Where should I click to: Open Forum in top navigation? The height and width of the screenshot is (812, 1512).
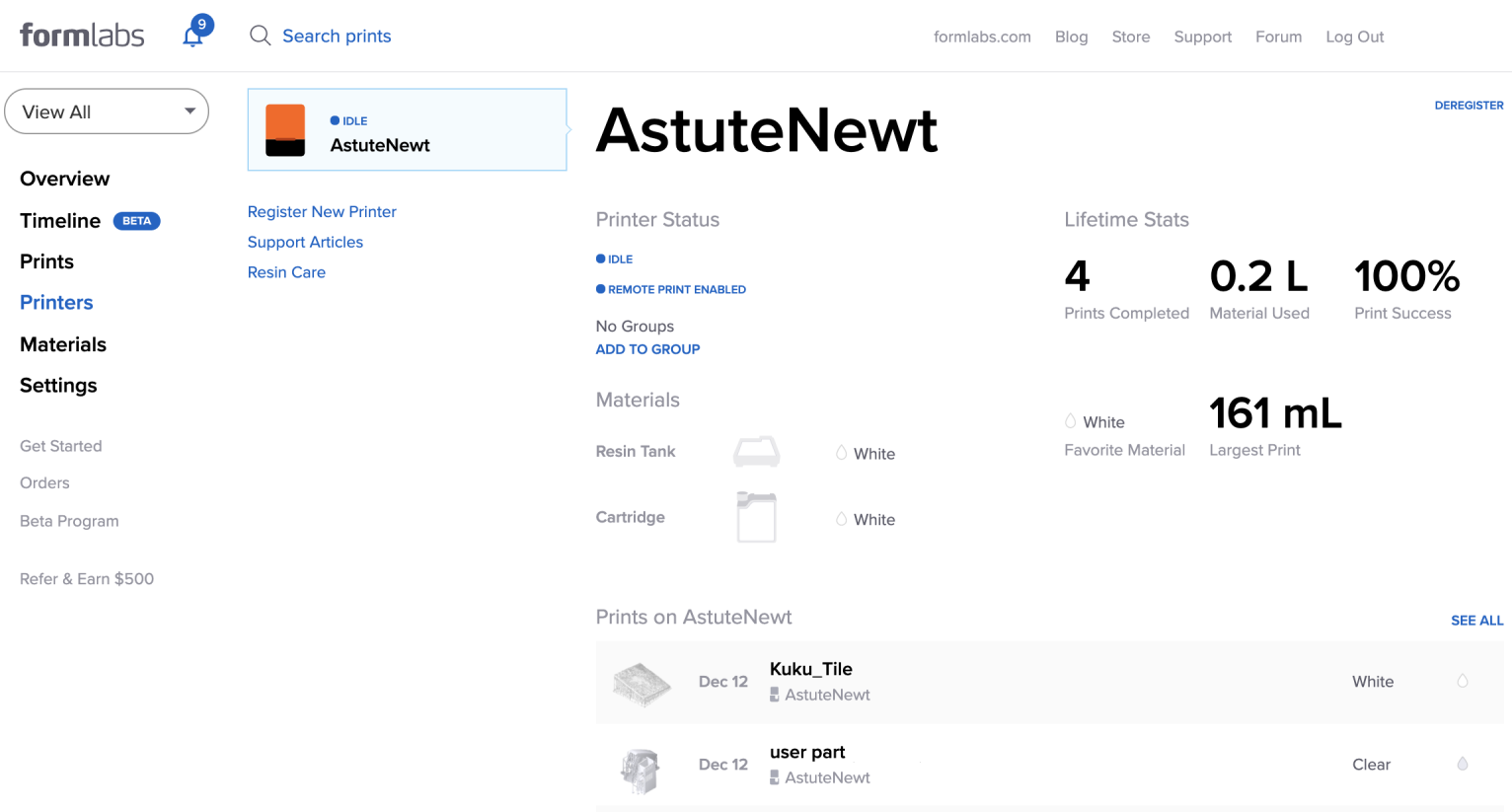(1278, 37)
